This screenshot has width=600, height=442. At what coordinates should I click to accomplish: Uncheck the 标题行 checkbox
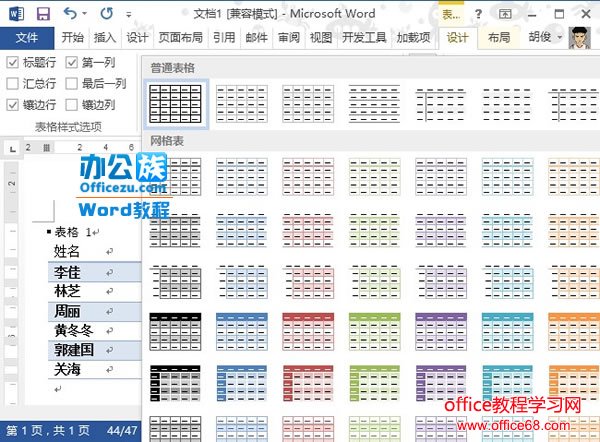(x=13, y=62)
